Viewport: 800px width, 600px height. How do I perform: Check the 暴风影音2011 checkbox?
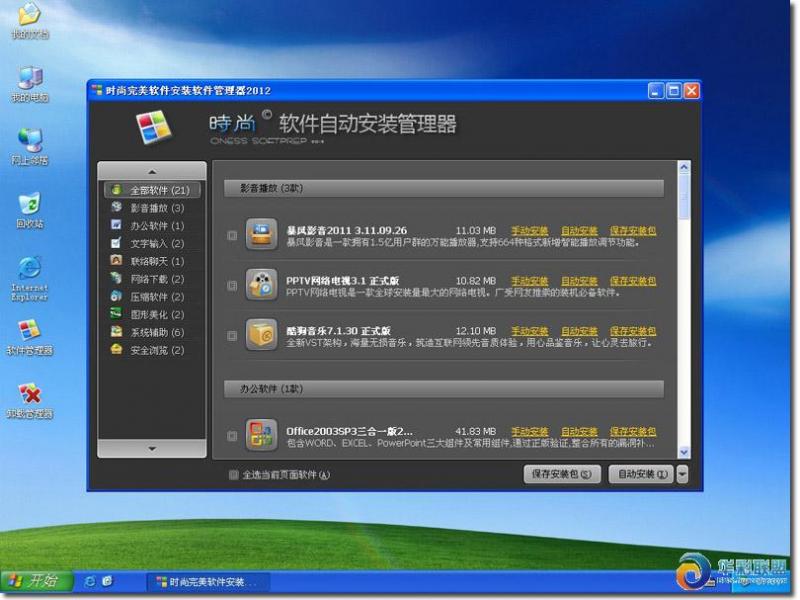point(232,236)
